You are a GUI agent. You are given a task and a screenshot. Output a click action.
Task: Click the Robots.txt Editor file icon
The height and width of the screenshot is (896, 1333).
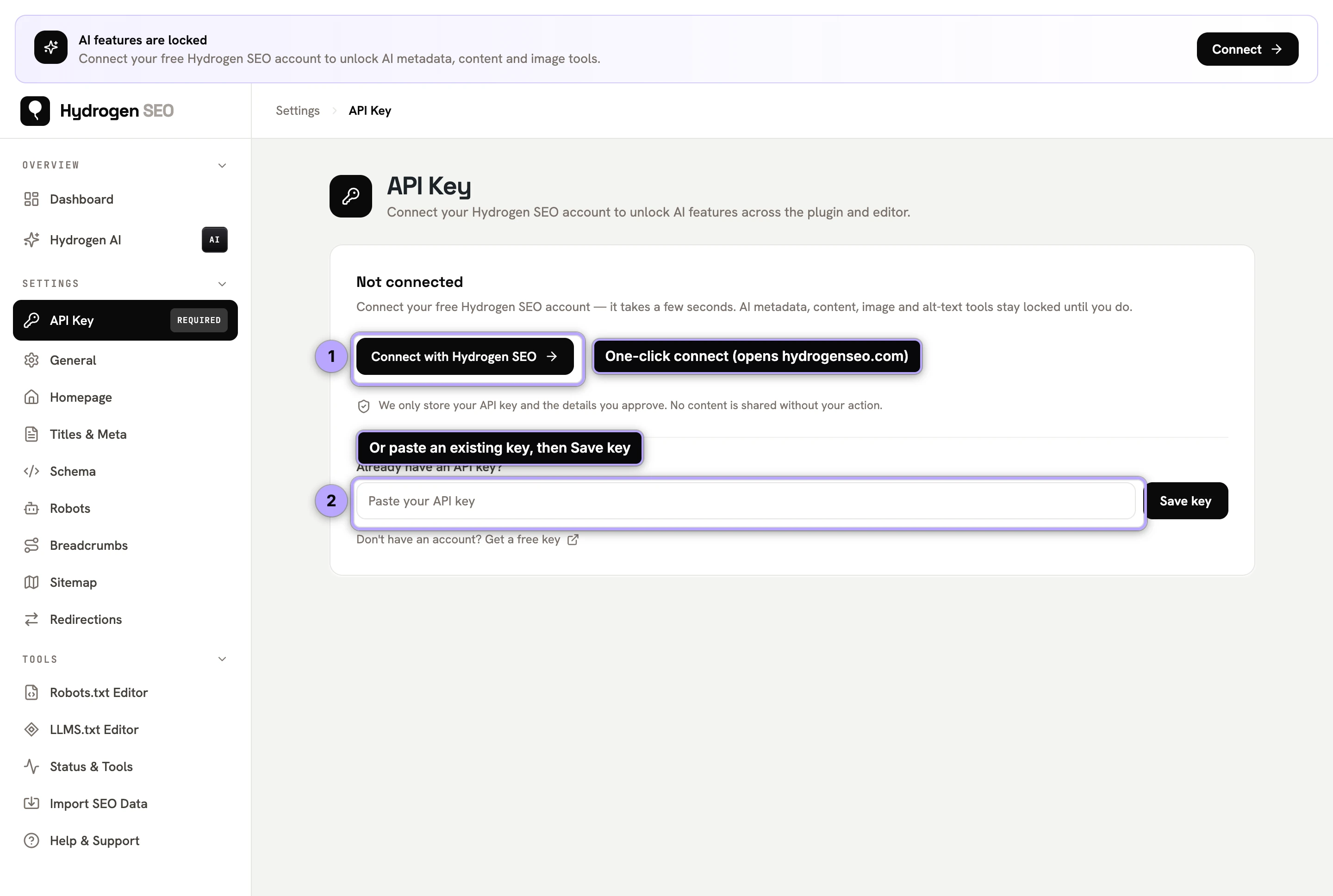point(31,692)
